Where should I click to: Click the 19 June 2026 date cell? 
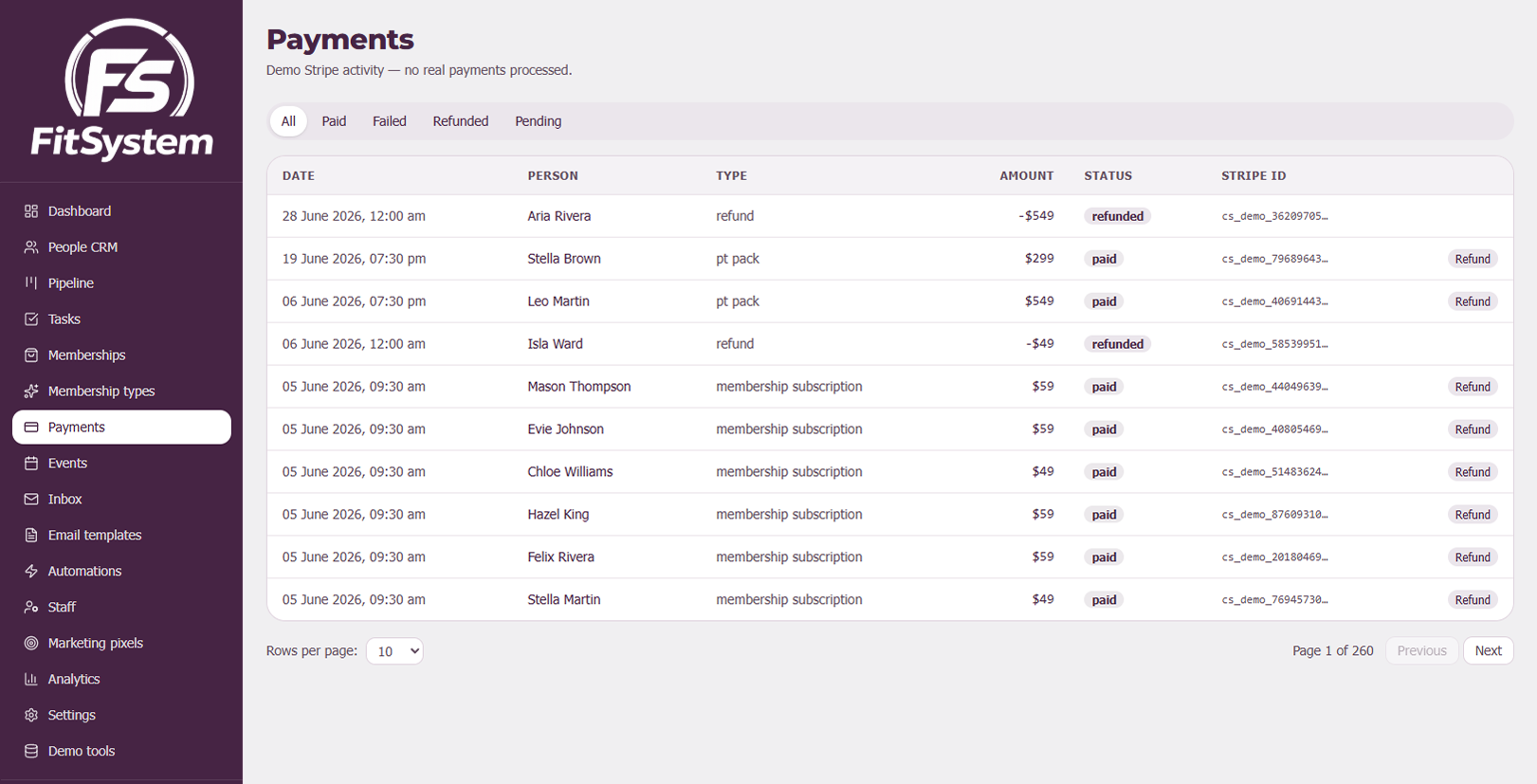[354, 259]
